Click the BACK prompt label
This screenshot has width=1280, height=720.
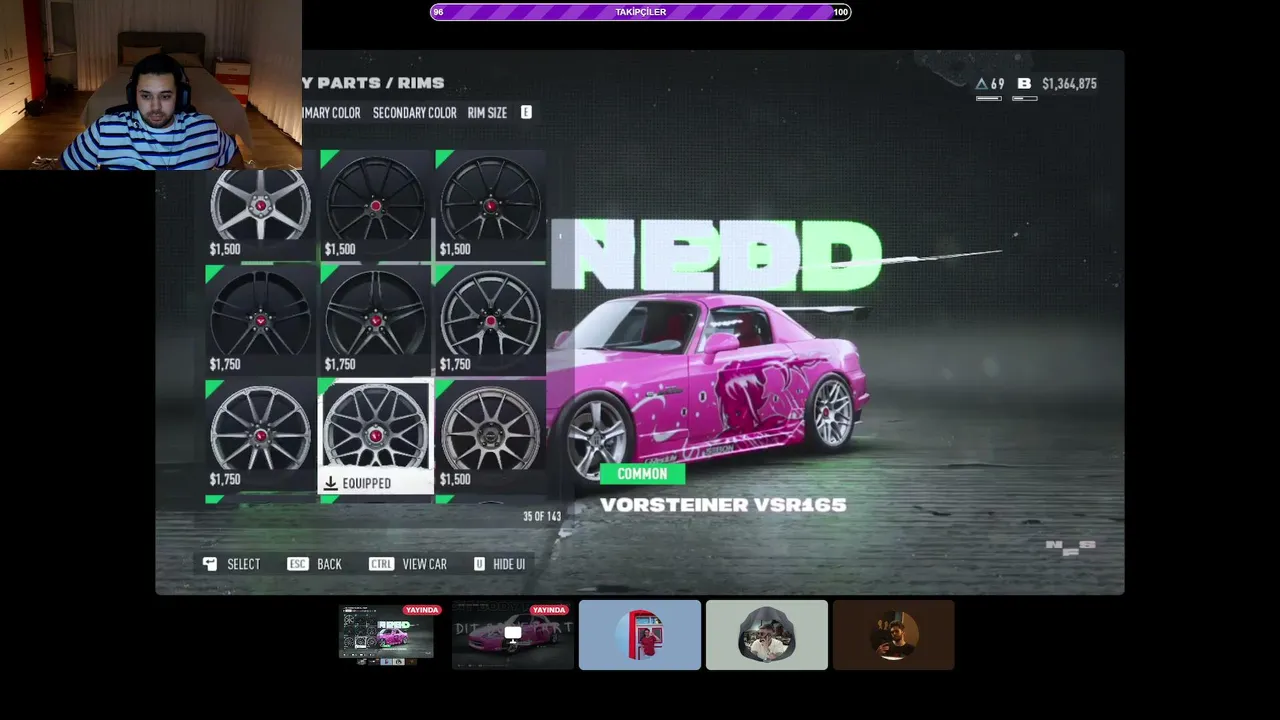point(329,564)
